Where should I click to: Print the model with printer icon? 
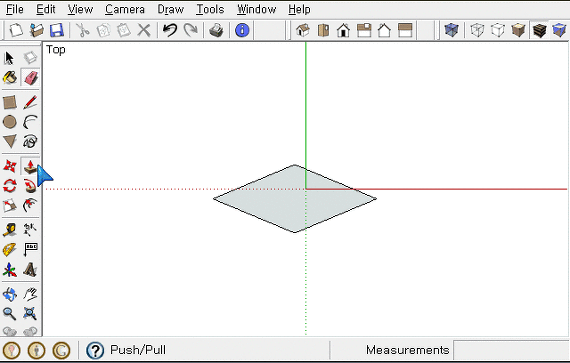click(216, 30)
